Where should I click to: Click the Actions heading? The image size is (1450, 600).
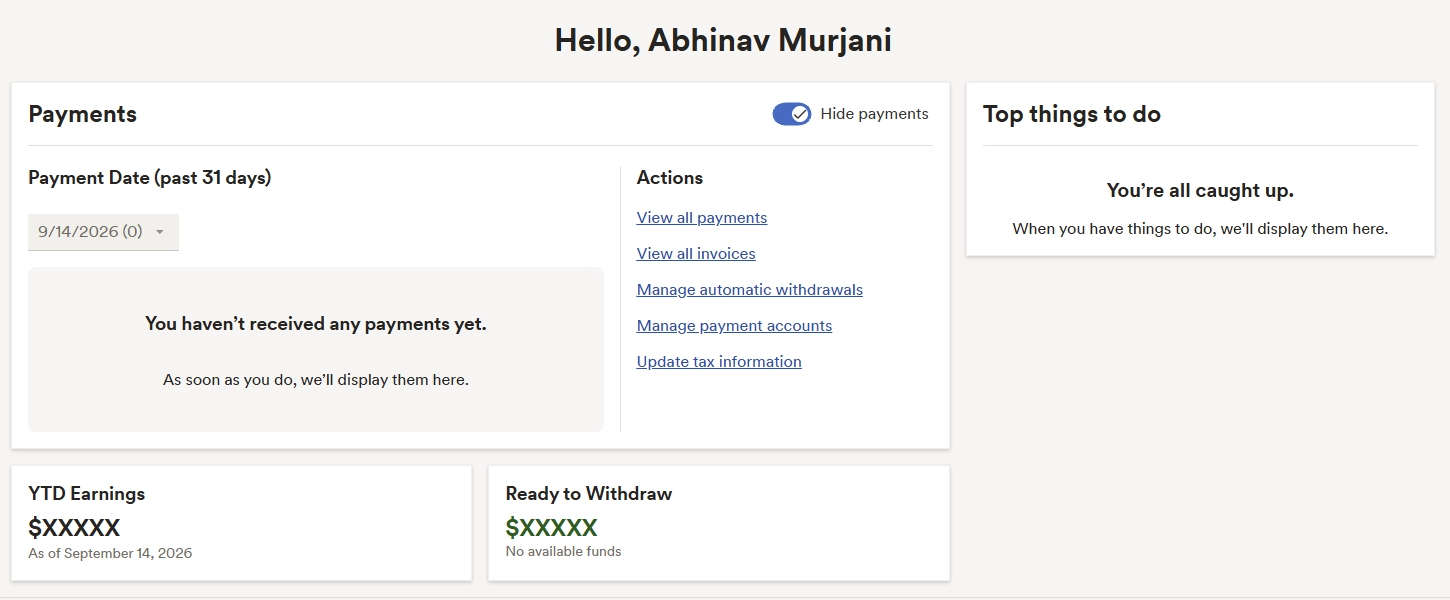point(670,178)
